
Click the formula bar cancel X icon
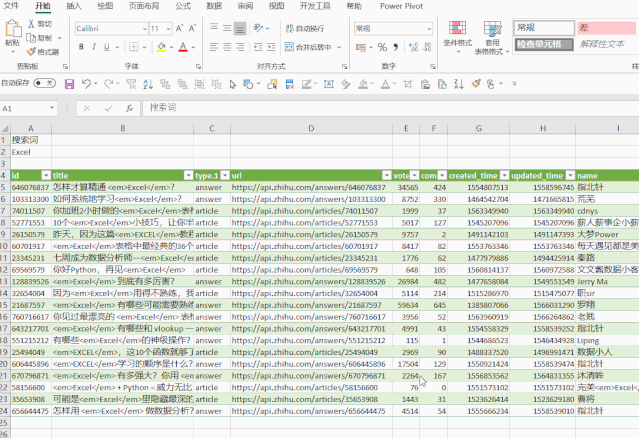pos(87,108)
